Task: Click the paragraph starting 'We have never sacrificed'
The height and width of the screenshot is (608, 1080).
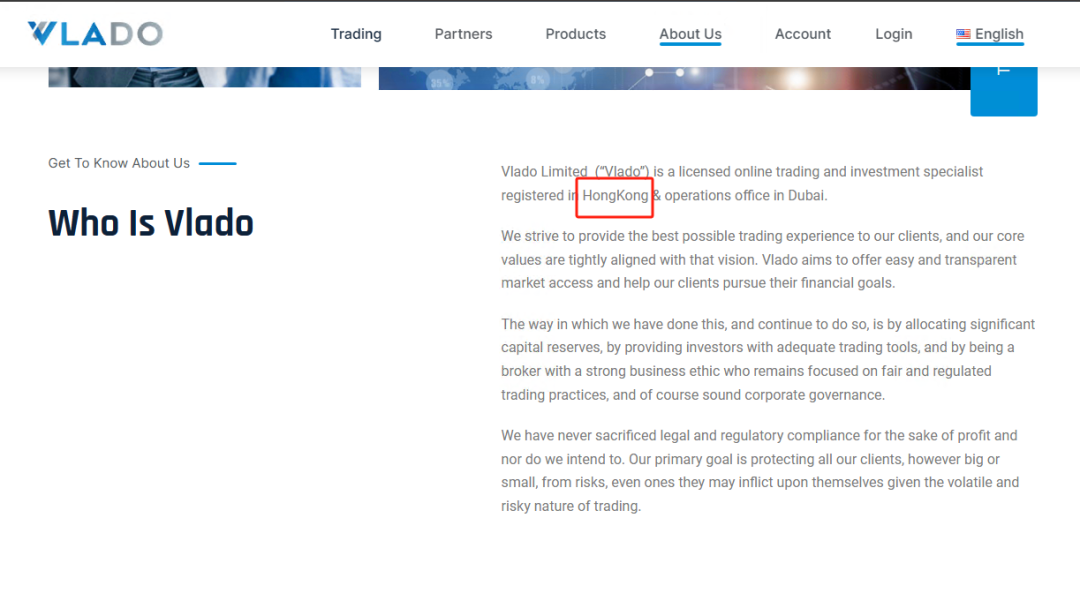Action: (x=760, y=471)
